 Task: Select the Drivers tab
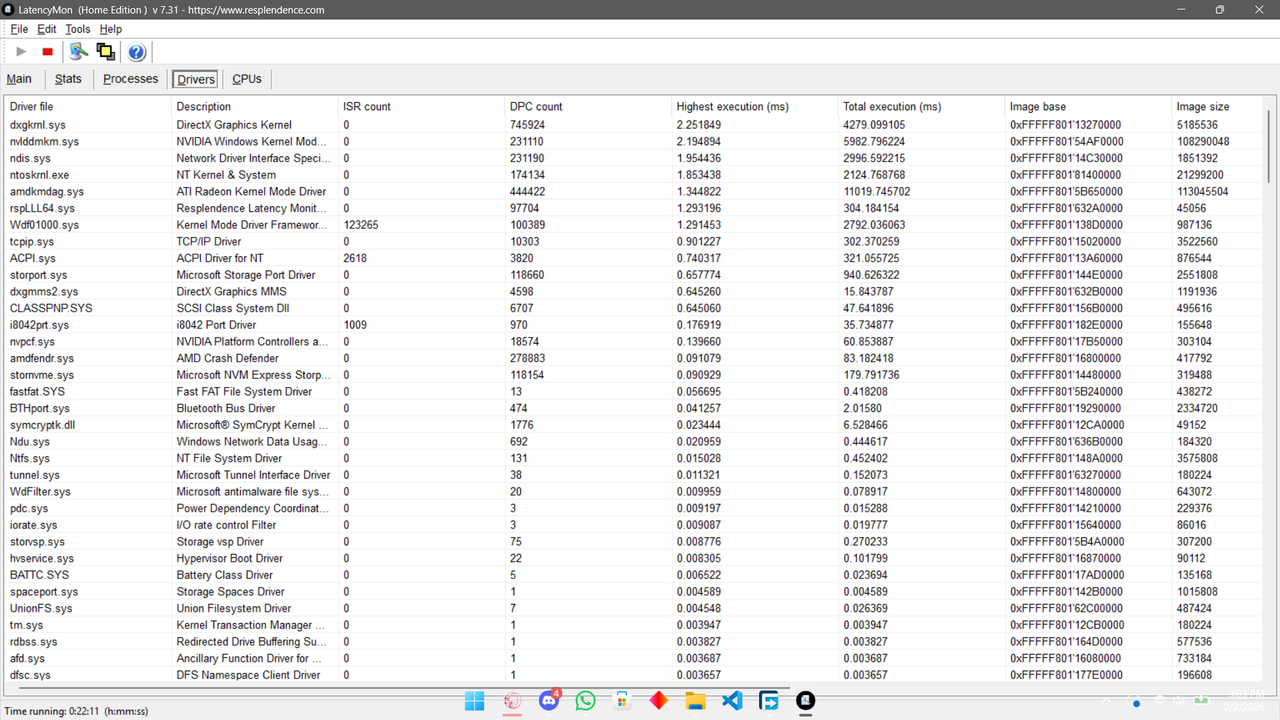tap(196, 79)
